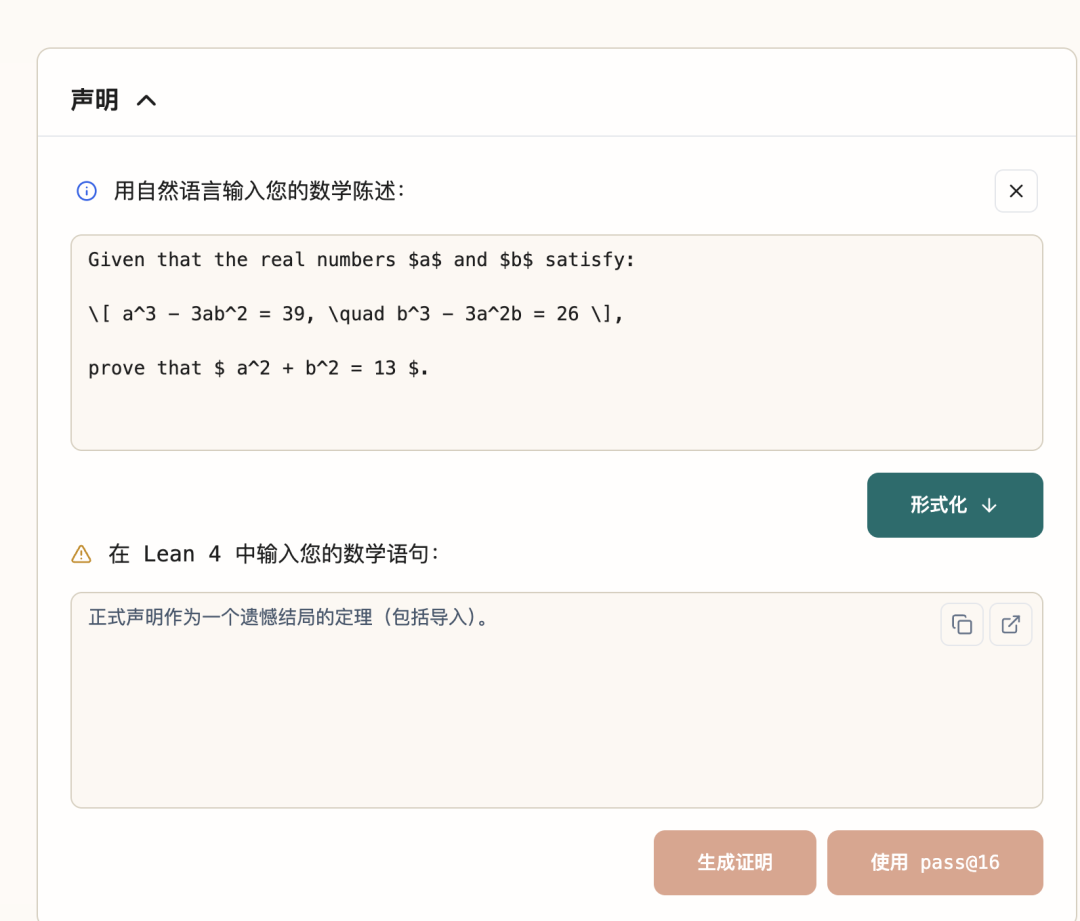Click the warning triangle icon beside Lean 4

click(81, 554)
